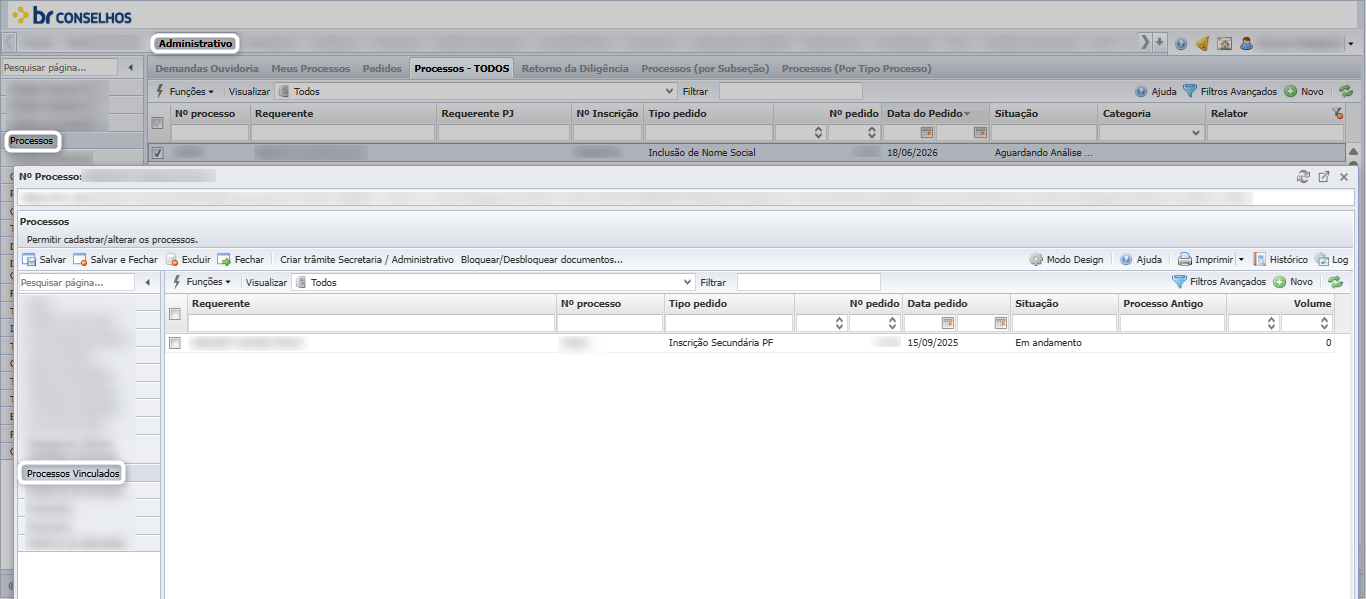Image resolution: width=1366 pixels, height=599 pixels.
Task: Switch to the Meus Processos tab
Action: coord(311,69)
